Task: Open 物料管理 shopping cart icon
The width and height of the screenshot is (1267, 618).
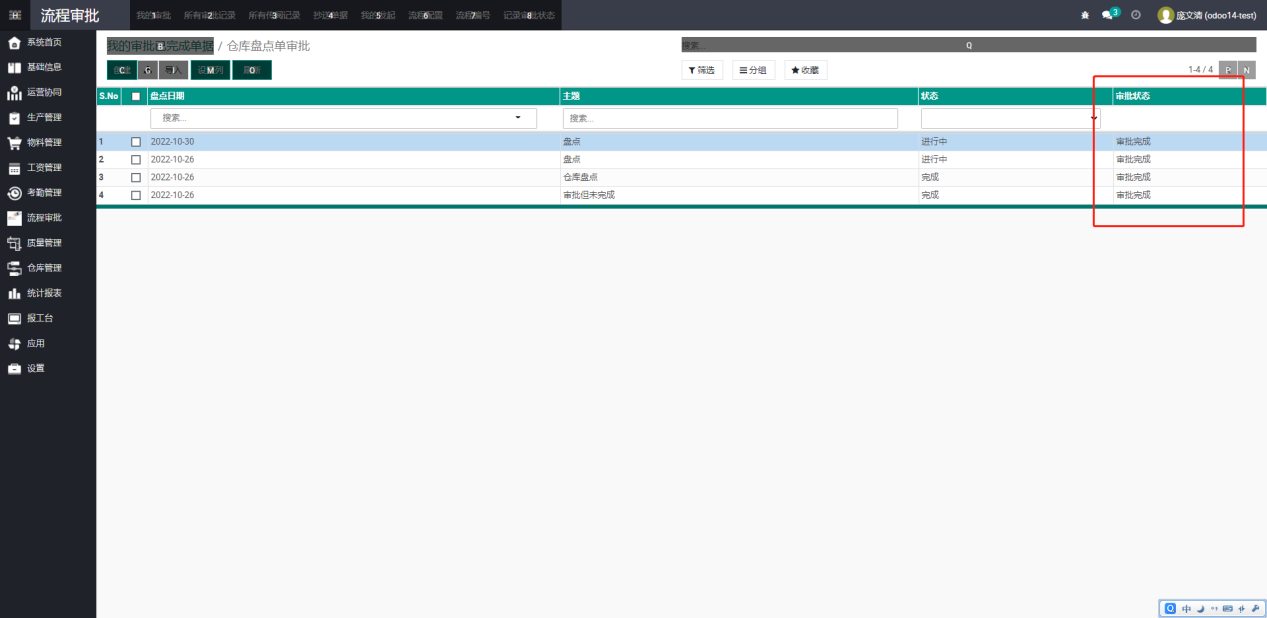Action: 15,143
